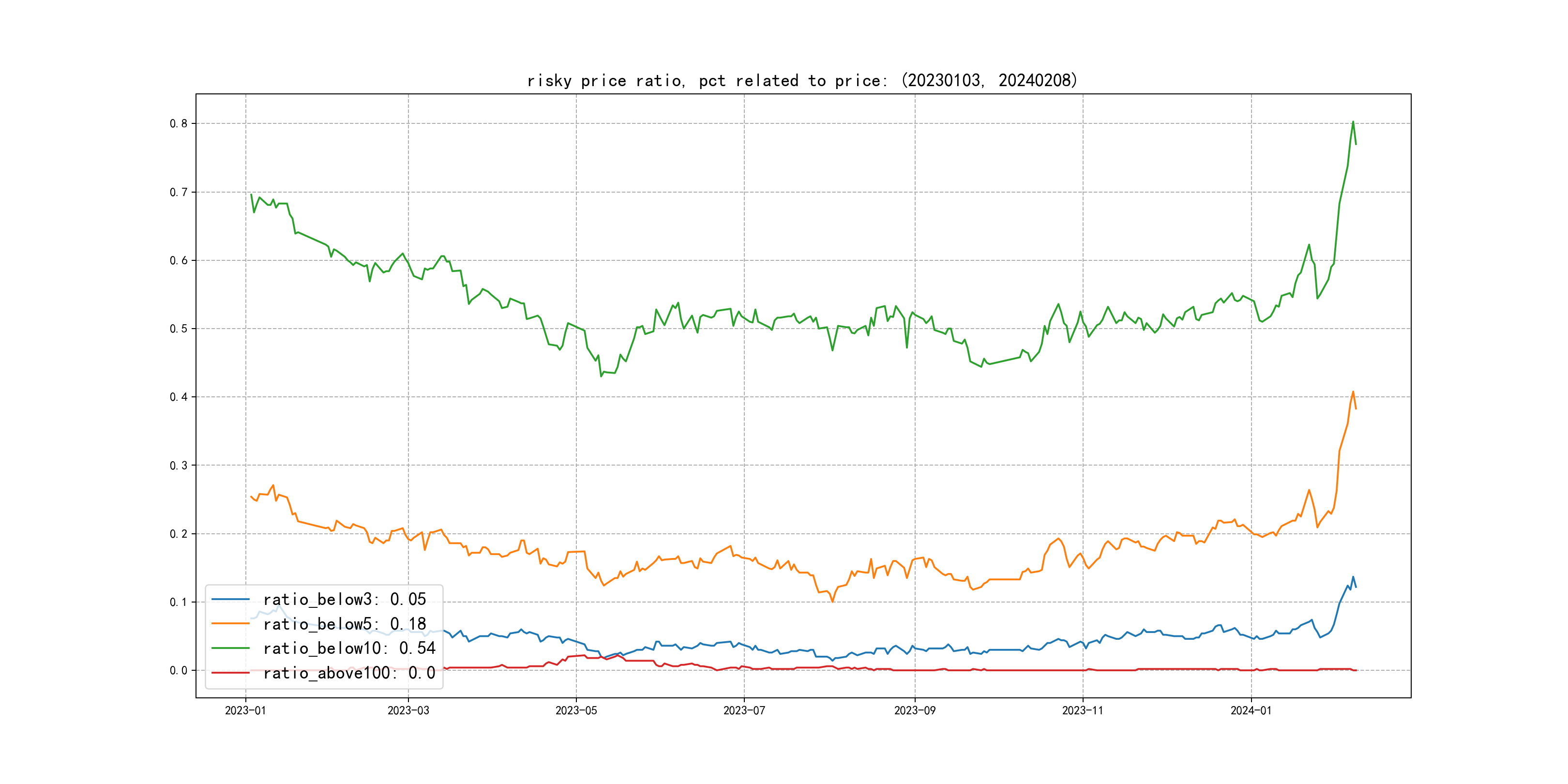
Task: Click the 0.8 y-axis tick label
Action: coord(179,123)
